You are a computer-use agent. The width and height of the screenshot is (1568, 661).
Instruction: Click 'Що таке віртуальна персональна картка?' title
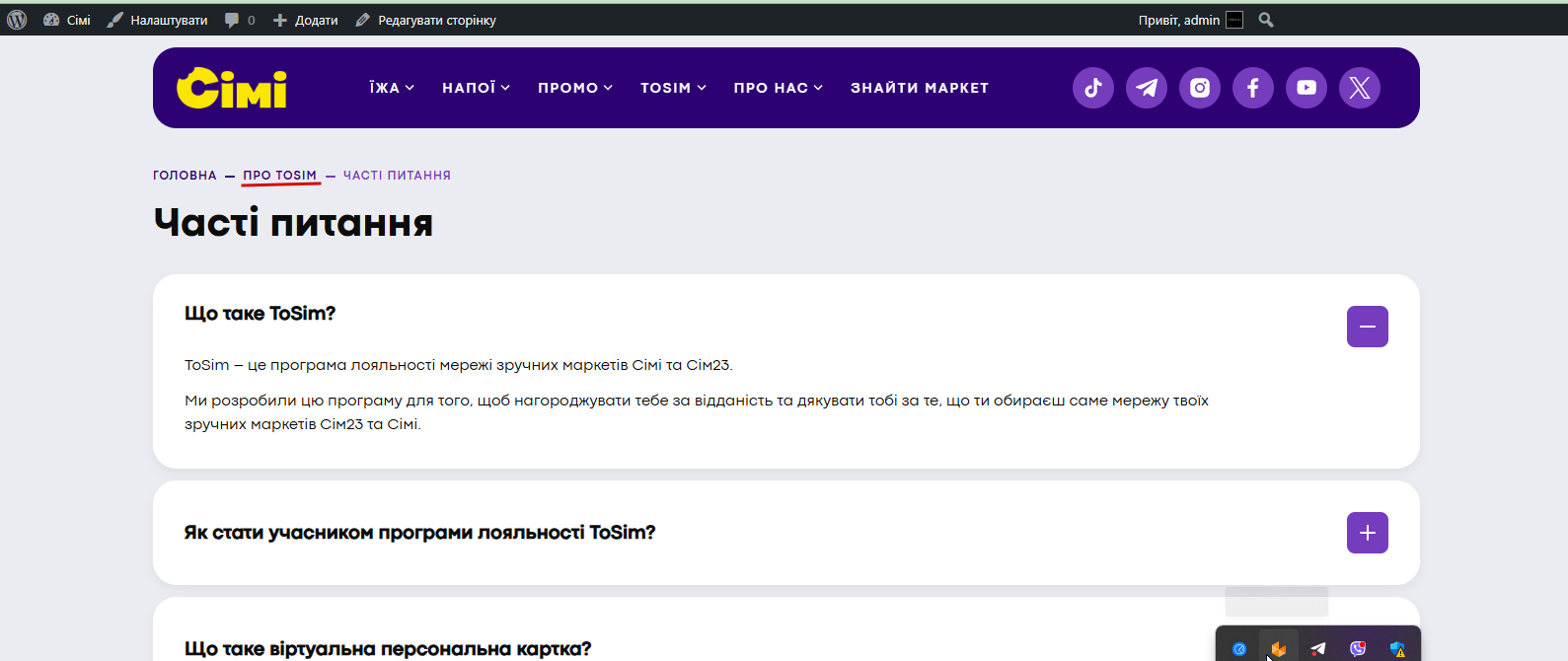(x=388, y=648)
